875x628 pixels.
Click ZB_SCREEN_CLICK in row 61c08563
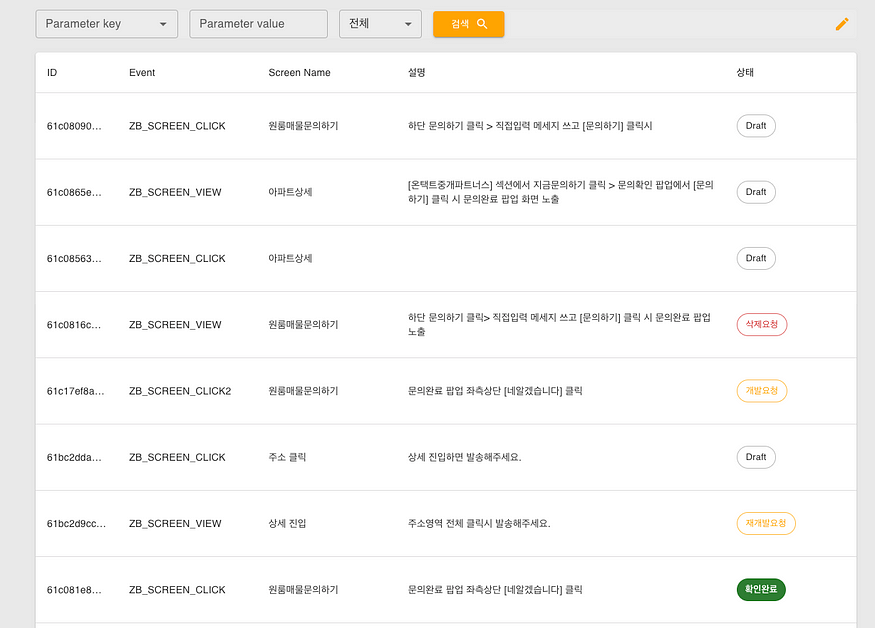pos(177,259)
